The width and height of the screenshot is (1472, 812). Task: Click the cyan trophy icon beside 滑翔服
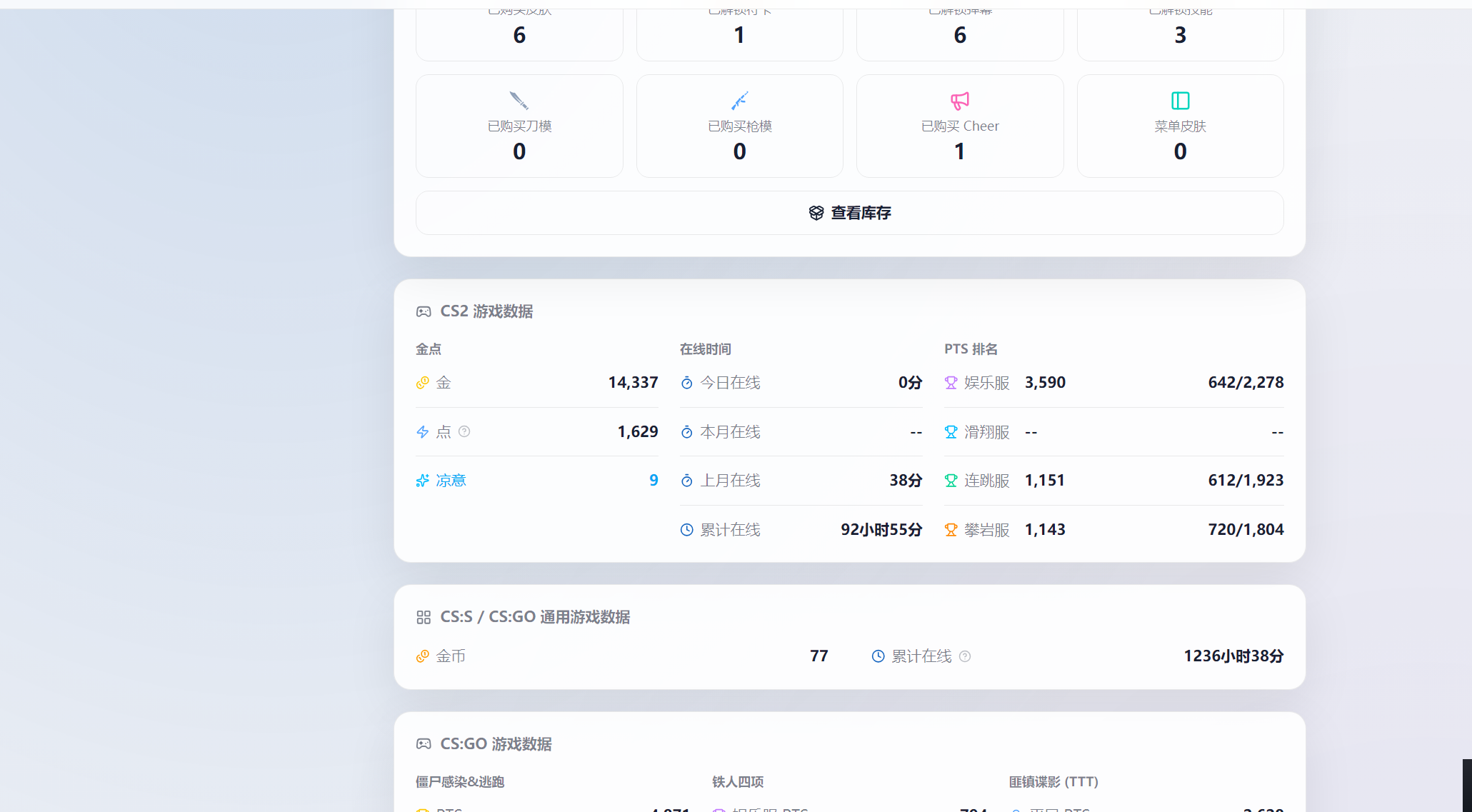click(951, 432)
